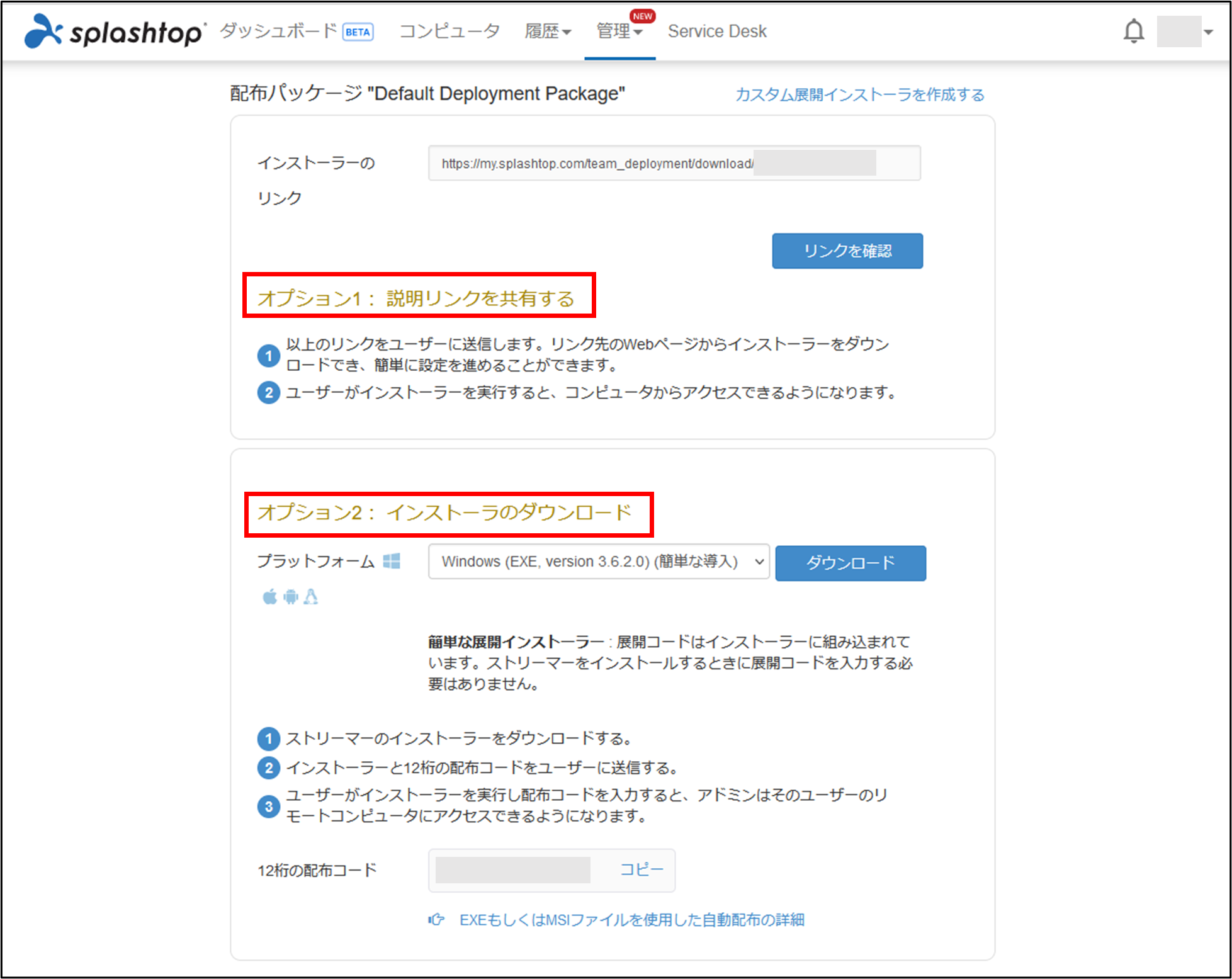Click the 簡単な展開インストーラー description text

670,663
